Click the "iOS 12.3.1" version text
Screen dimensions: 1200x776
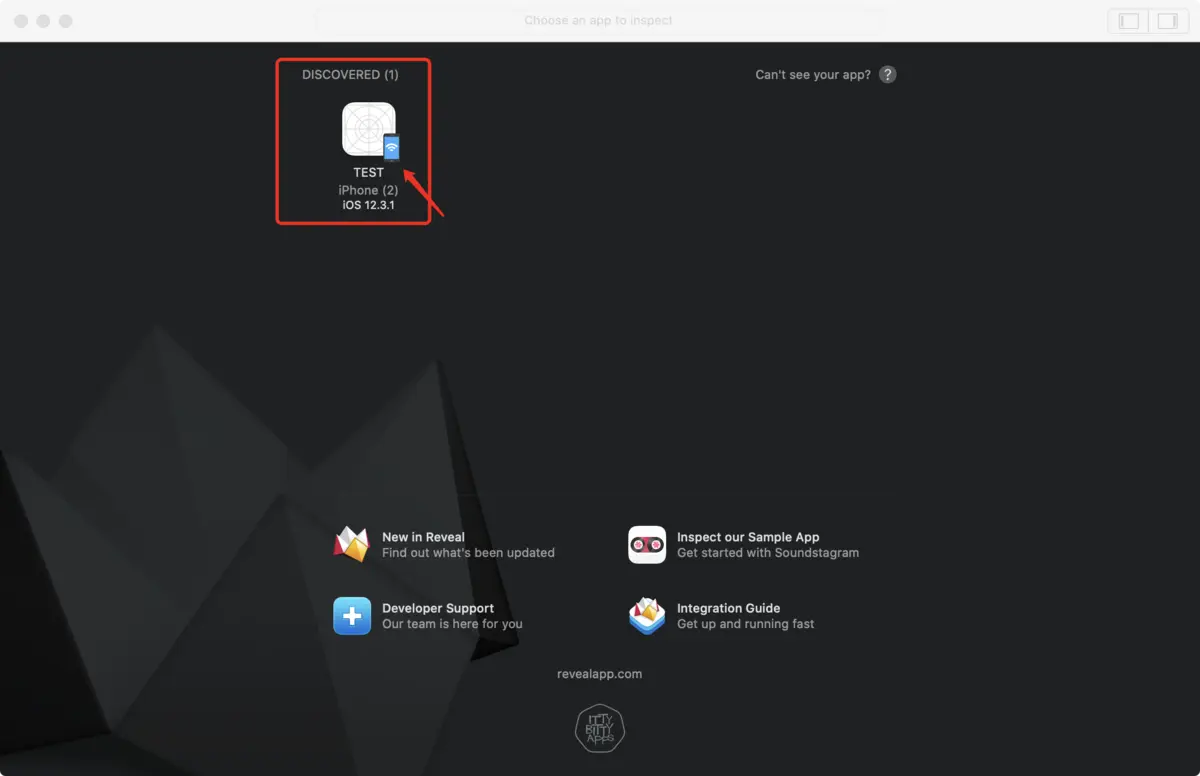(x=368, y=205)
